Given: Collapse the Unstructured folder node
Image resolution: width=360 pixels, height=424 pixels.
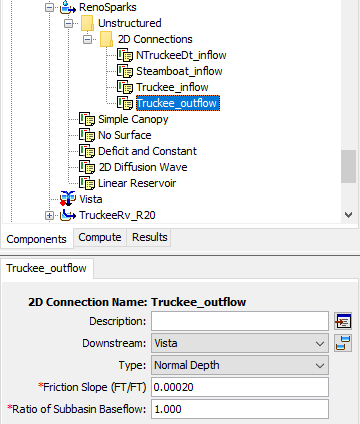Looking at the screenshot, I should (x=69, y=23).
